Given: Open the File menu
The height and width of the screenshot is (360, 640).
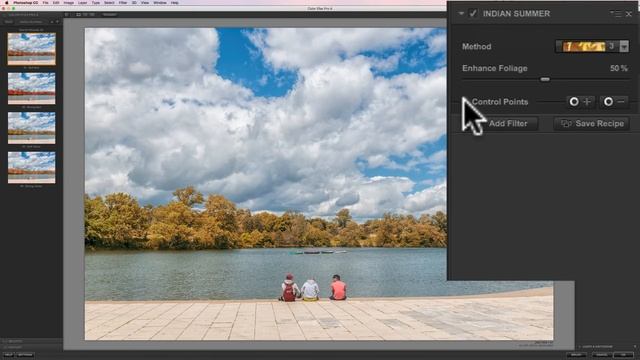Looking at the screenshot, I should pyautogui.click(x=45, y=2).
